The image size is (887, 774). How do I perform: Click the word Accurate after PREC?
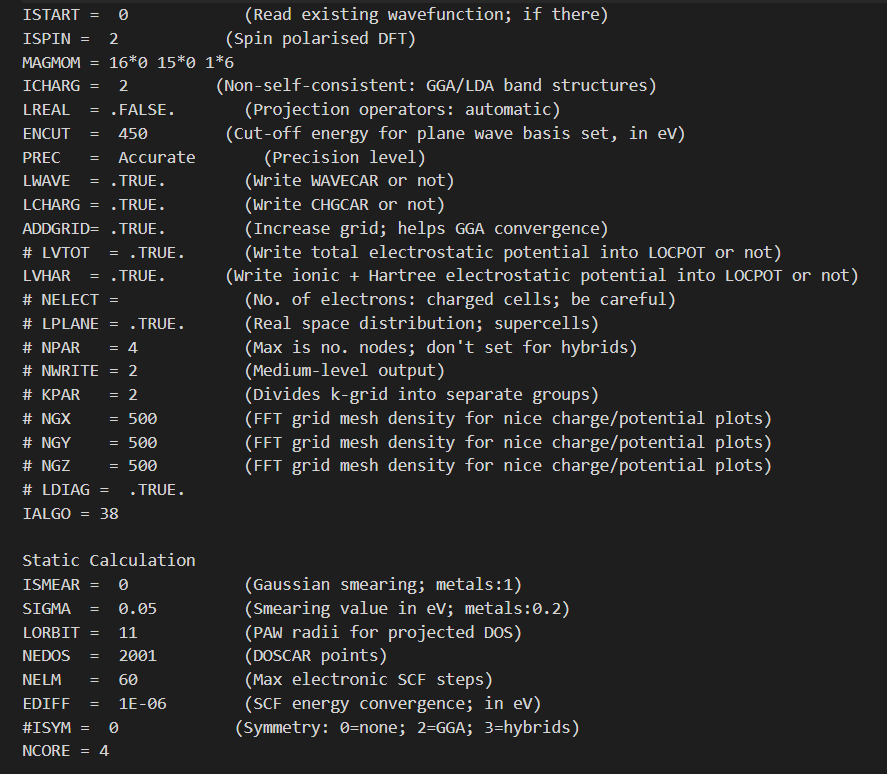(x=157, y=157)
